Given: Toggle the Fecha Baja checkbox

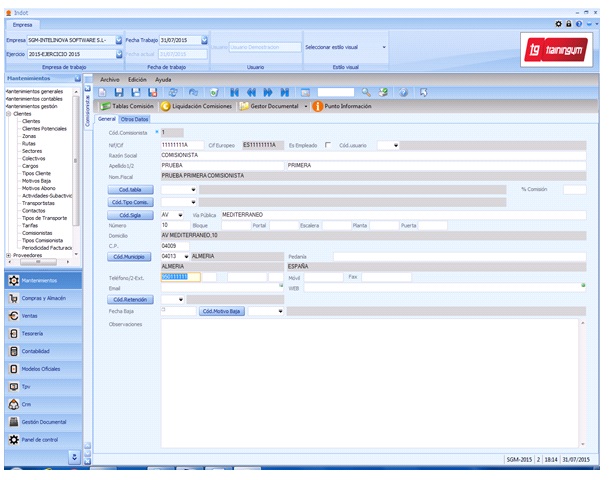Looking at the screenshot, I should [x=164, y=310].
